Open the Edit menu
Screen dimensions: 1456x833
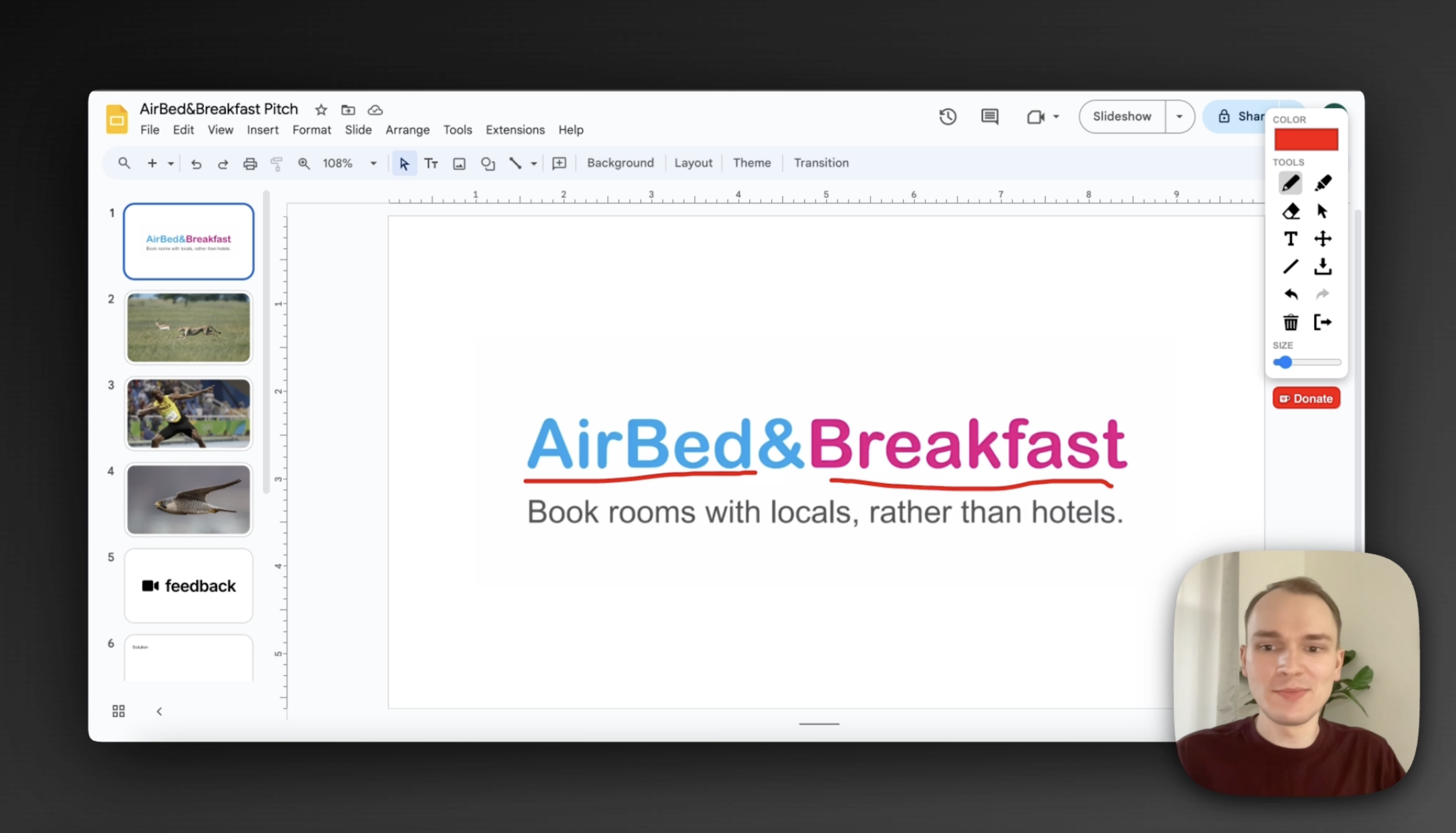click(x=183, y=130)
